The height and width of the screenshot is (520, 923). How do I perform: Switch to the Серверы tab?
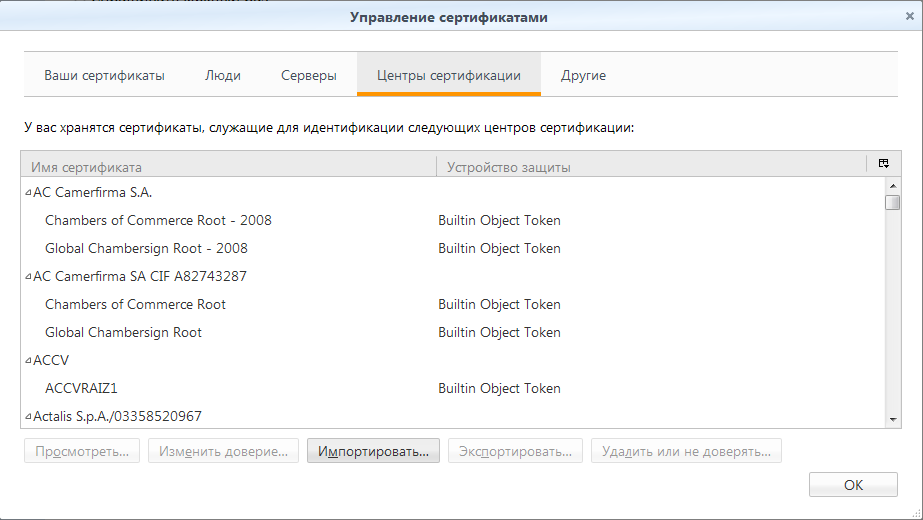[308, 76]
